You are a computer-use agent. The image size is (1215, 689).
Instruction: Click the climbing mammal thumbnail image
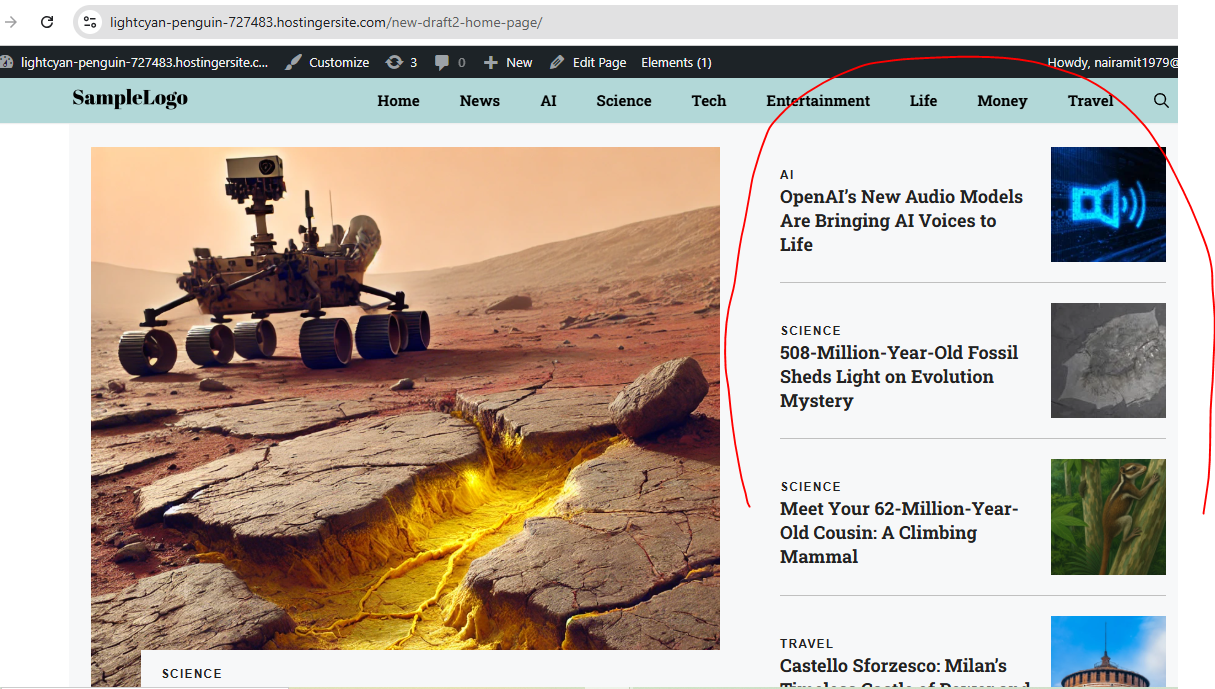click(x=1108, y=517)
